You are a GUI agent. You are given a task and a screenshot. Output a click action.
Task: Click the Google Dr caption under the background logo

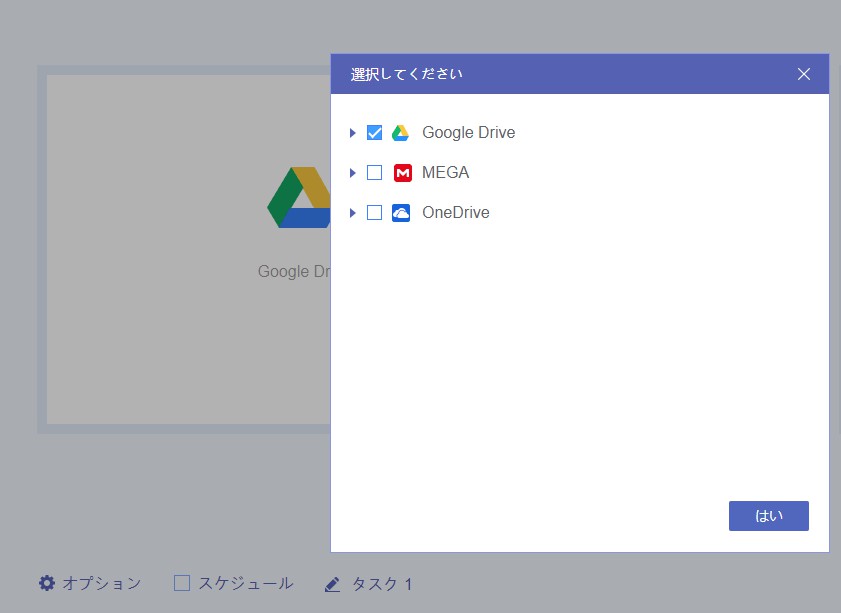pyautogui.click(x=294, y=271)
